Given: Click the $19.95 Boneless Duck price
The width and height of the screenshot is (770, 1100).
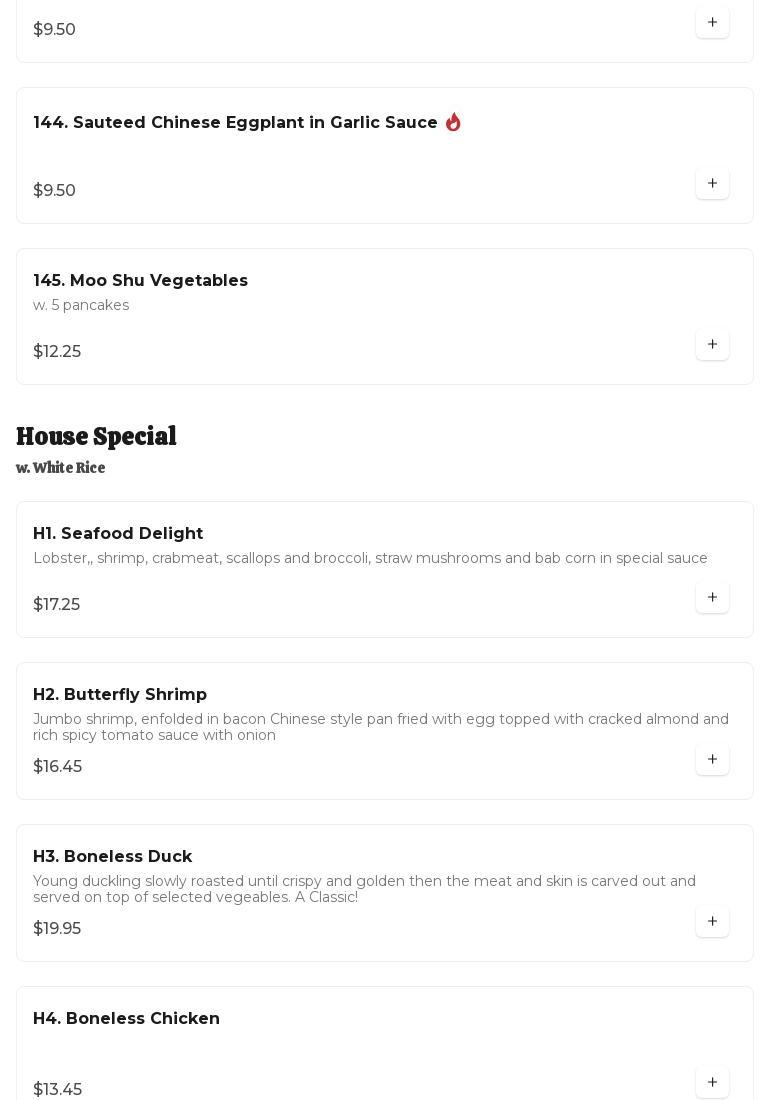Looking at the screenshot, I should coord(57,929).
